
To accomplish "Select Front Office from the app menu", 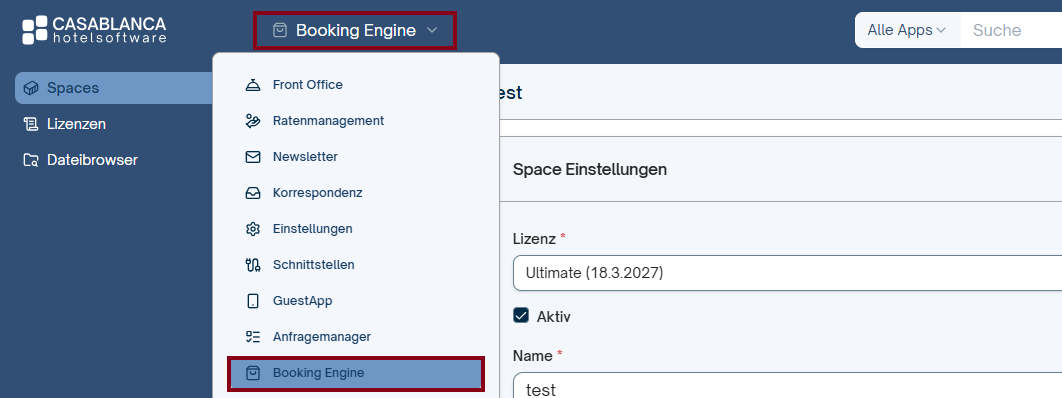I will [356, 85].
